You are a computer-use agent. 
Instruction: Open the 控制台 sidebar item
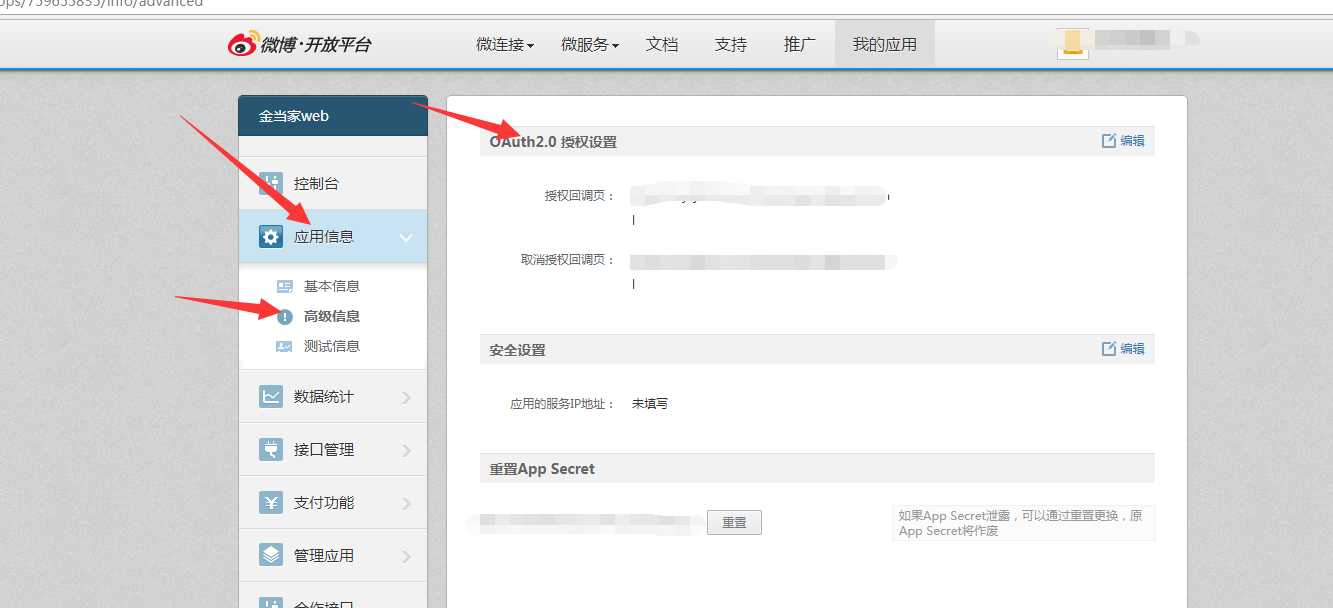[x=333, y=183]
